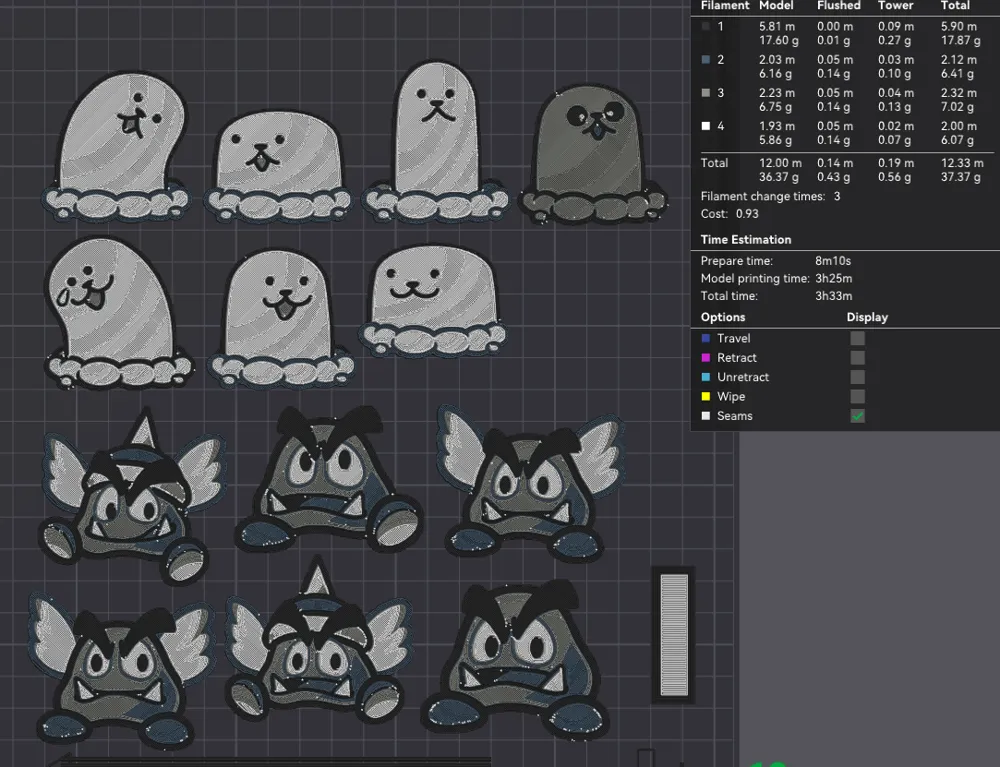The height and width of the screenshot is (767, 1000).
Task: Enable the Unretract display checkbox
Action: [858, 377]
